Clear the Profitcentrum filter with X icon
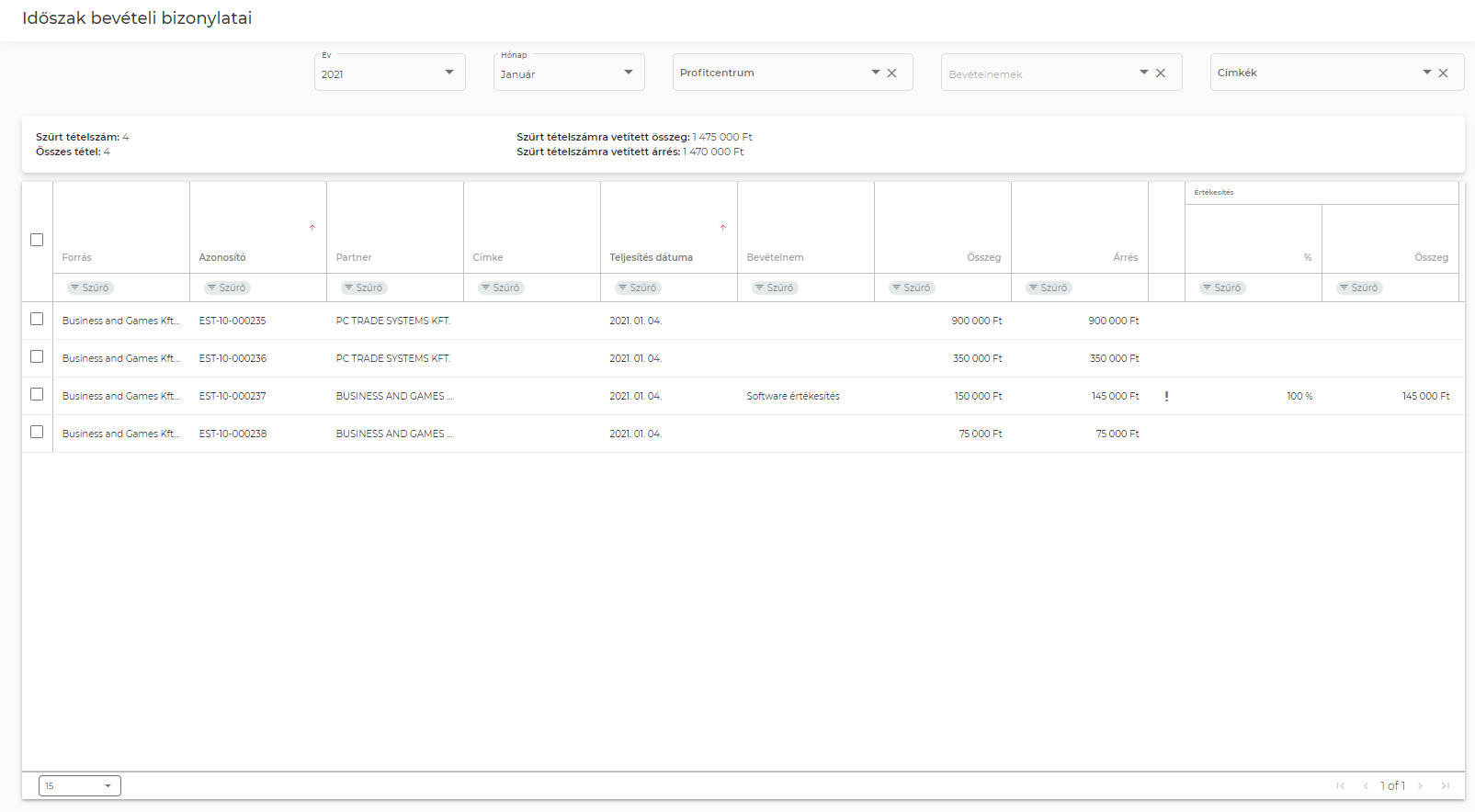Image resolution: width=1475 pixels, height=812 pixels. click(x=891, y=73)
